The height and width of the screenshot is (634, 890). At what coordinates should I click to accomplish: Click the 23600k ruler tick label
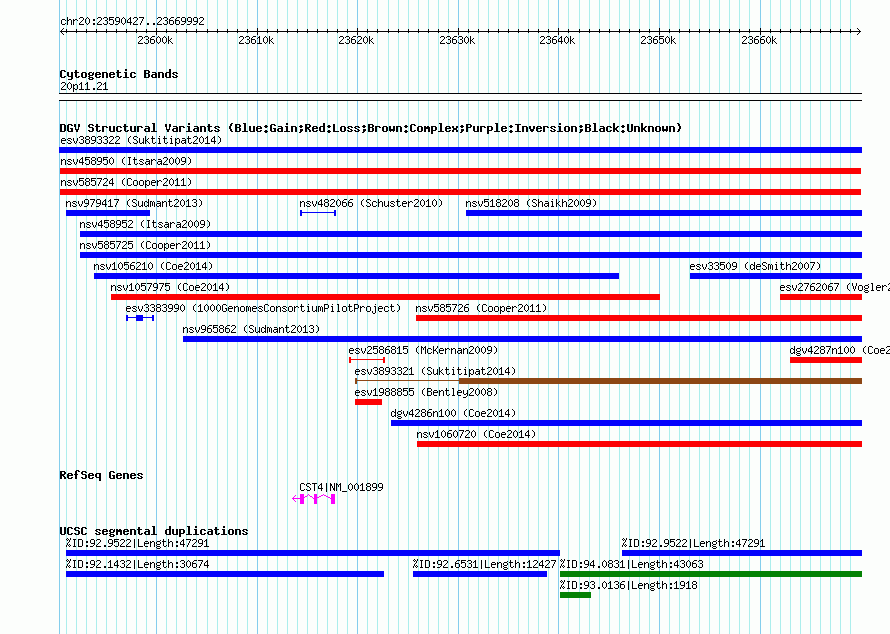click(x=155, y=40)
